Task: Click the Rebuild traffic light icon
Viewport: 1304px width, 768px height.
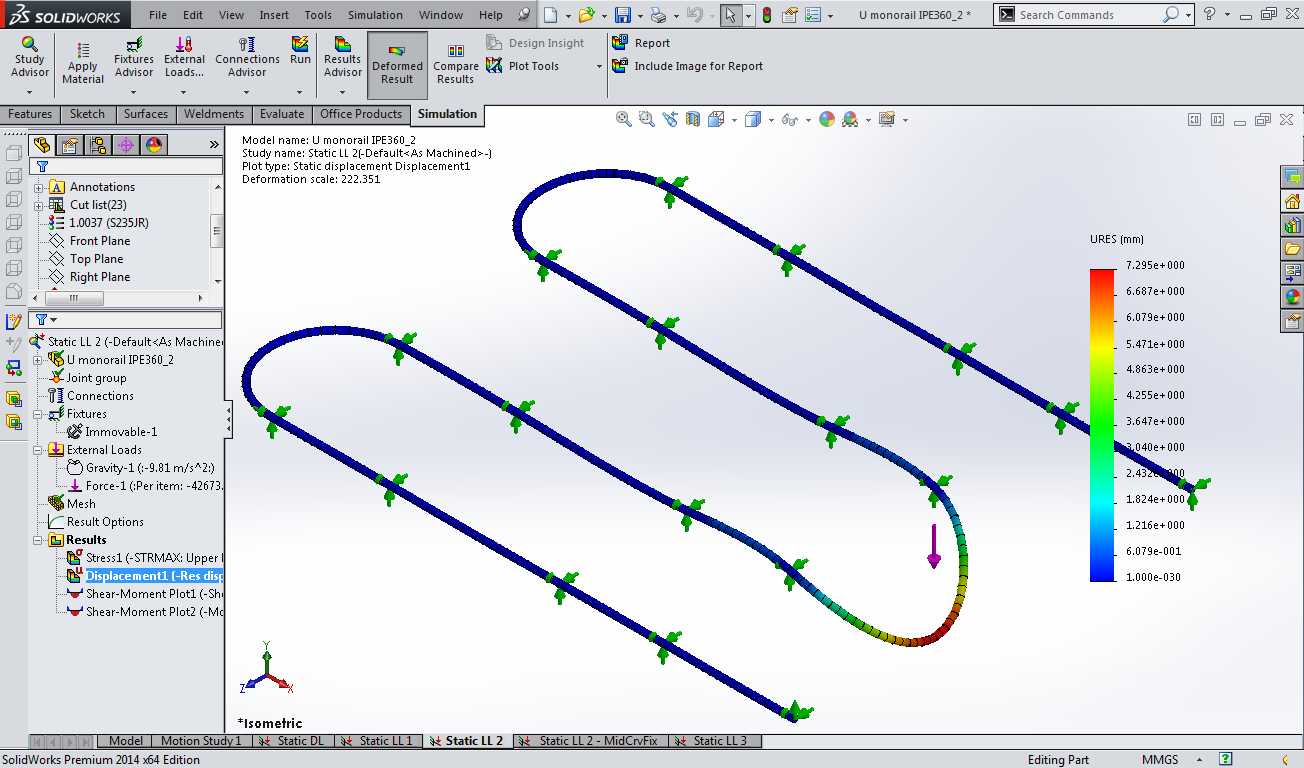Action: 767,15
